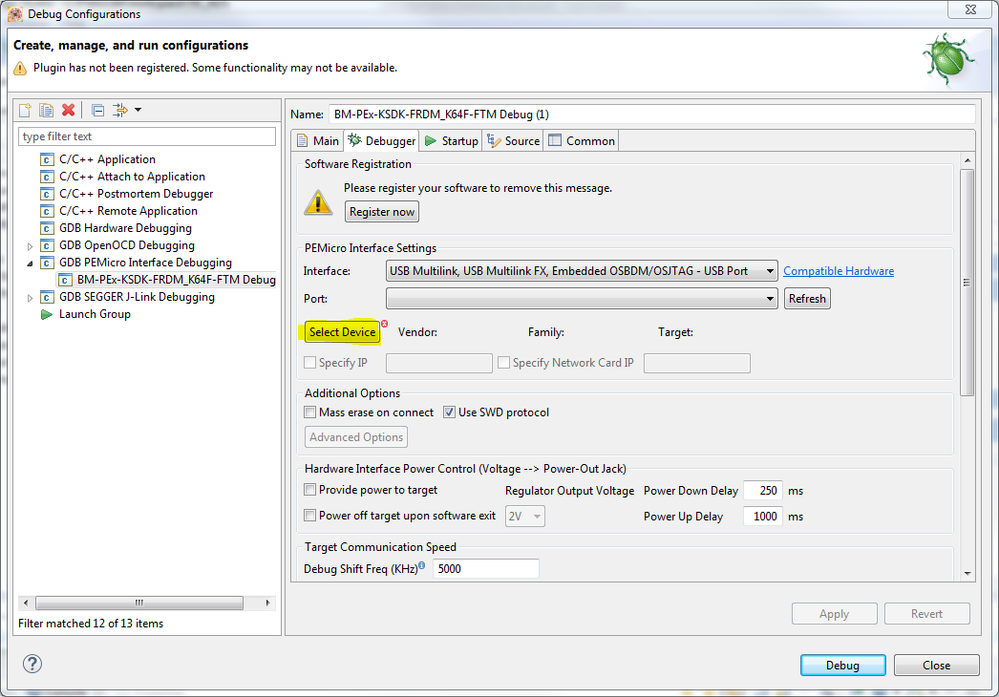Click the C/C++ Attach to Application icon

(47, 176)
